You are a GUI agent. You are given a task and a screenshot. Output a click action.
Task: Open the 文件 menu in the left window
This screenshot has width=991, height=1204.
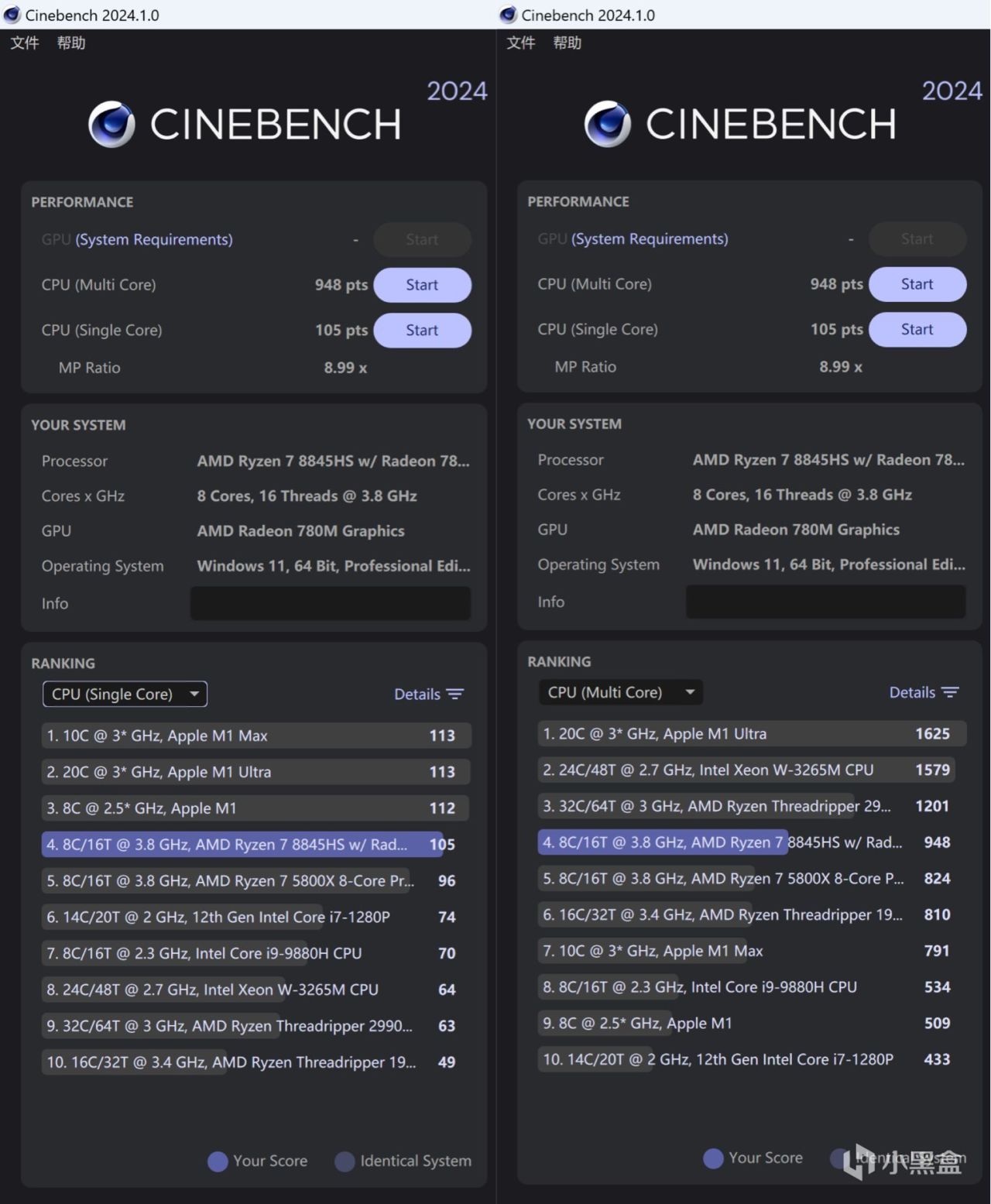coord(25,43)
